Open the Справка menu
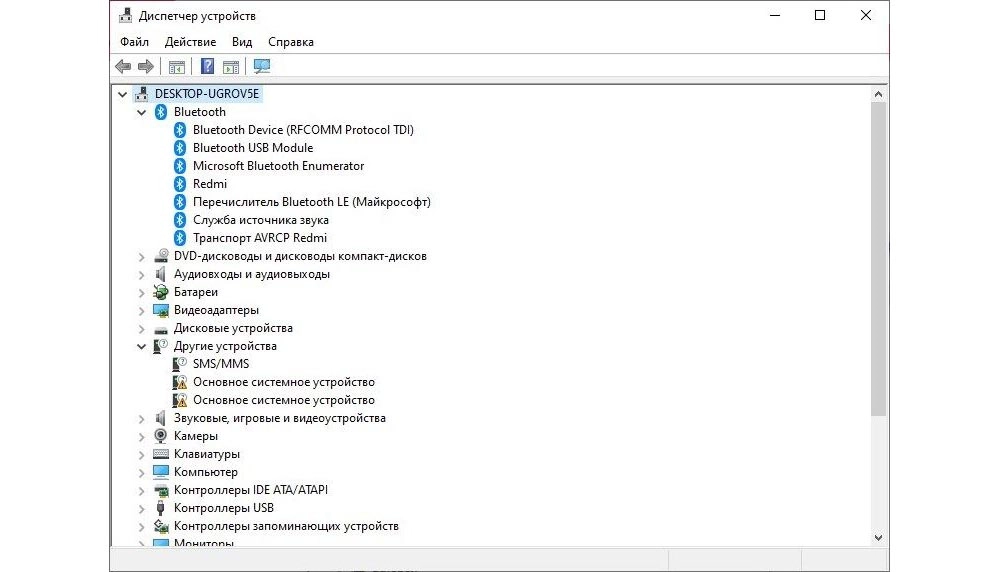The height and width of the screenshot is (572, 1000). (x=290, y=42)
